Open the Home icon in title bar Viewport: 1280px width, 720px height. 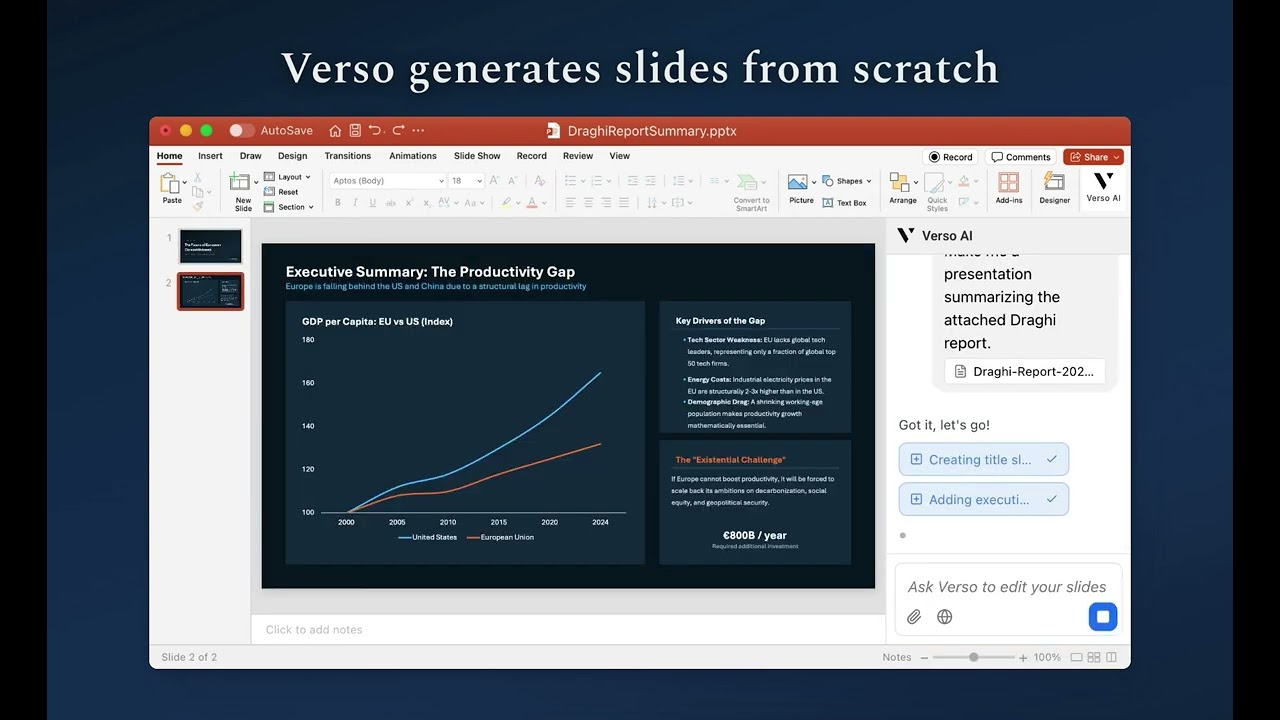click(x=335, y=130)
